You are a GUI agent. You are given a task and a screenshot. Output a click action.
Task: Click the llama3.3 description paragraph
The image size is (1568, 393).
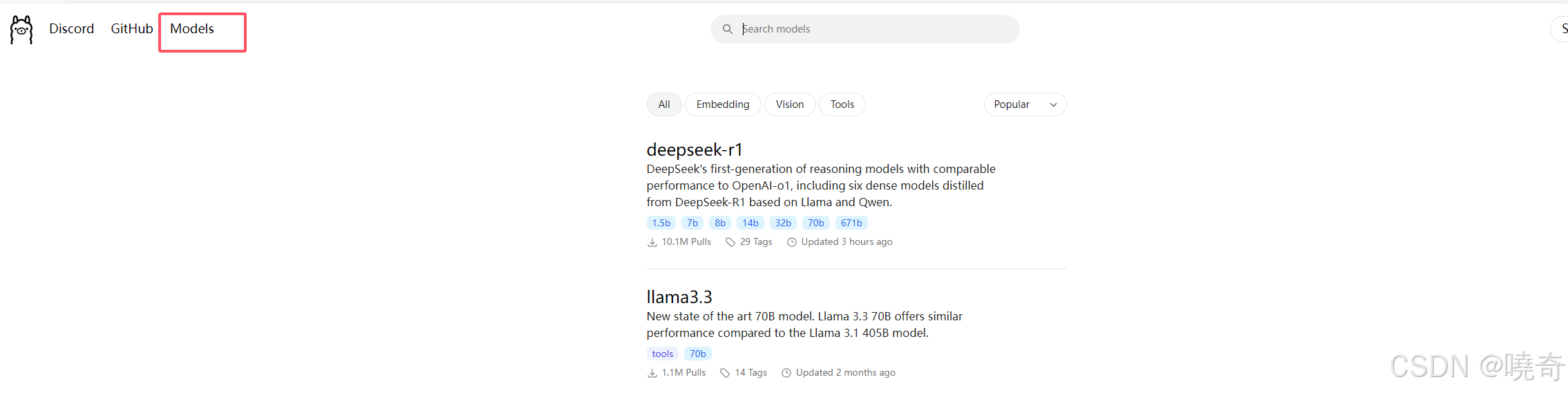click(x=804, y=325)
